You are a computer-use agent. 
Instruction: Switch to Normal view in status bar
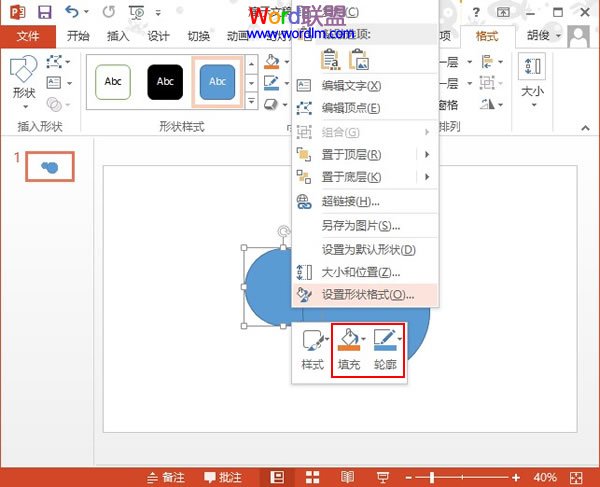pos(277,477)
